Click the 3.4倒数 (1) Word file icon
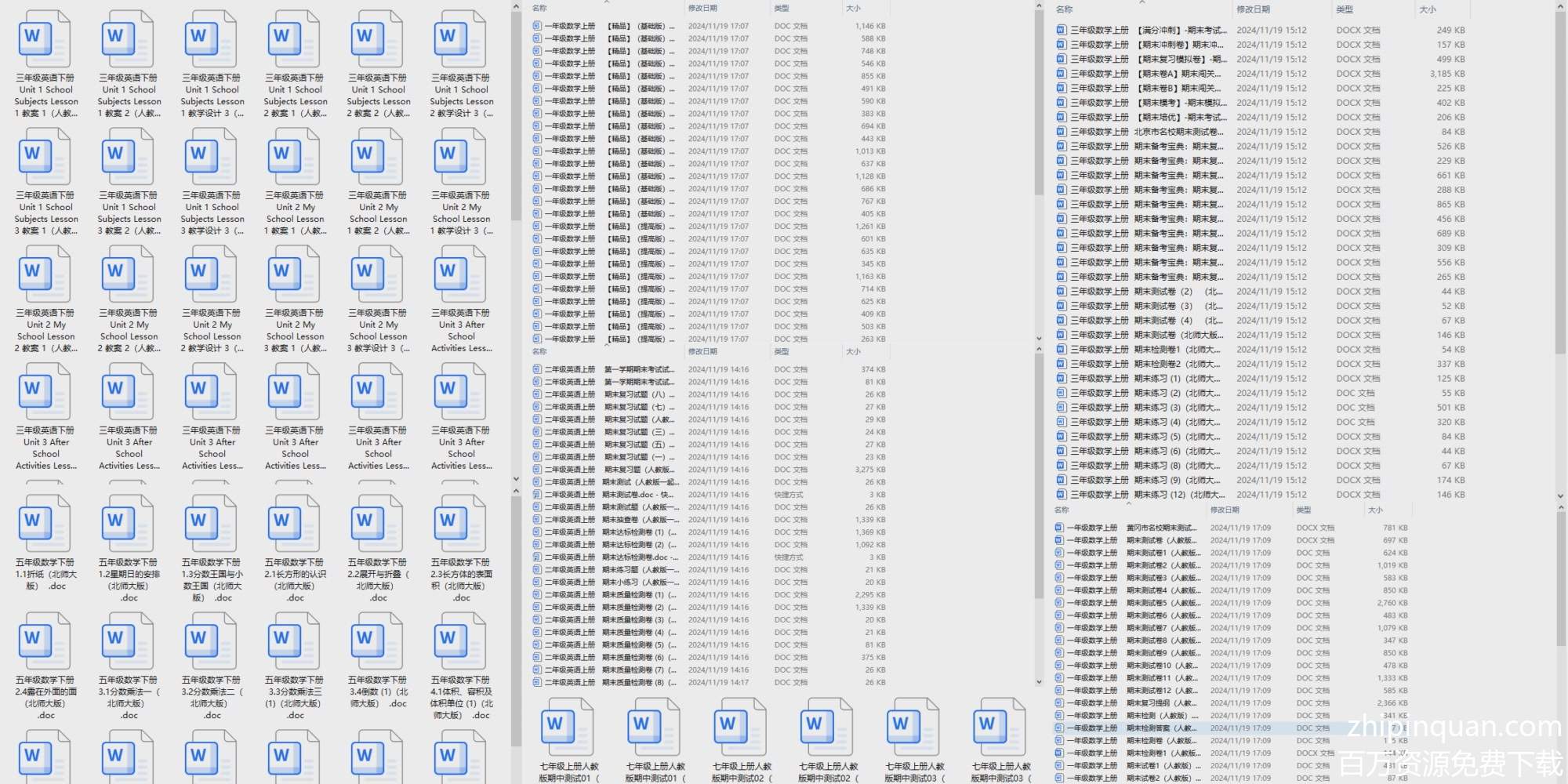Image resolution: width=1568 pixels, height=784 pixels. click(376, 641)
